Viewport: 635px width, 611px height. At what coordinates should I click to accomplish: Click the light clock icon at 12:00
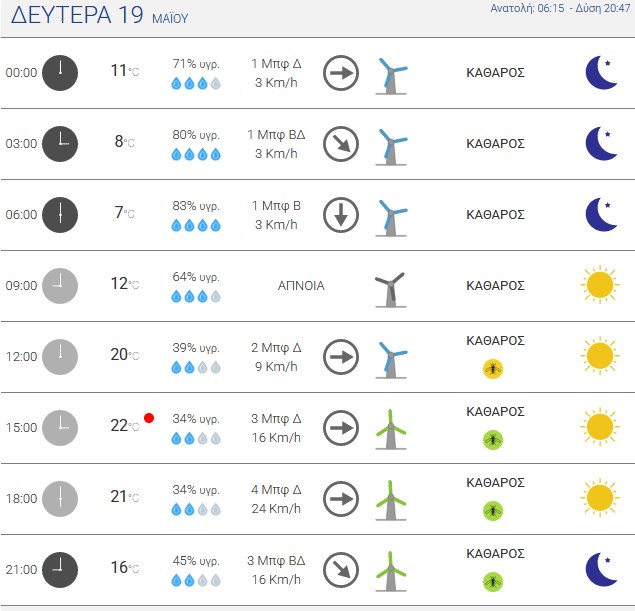(60, 357)
